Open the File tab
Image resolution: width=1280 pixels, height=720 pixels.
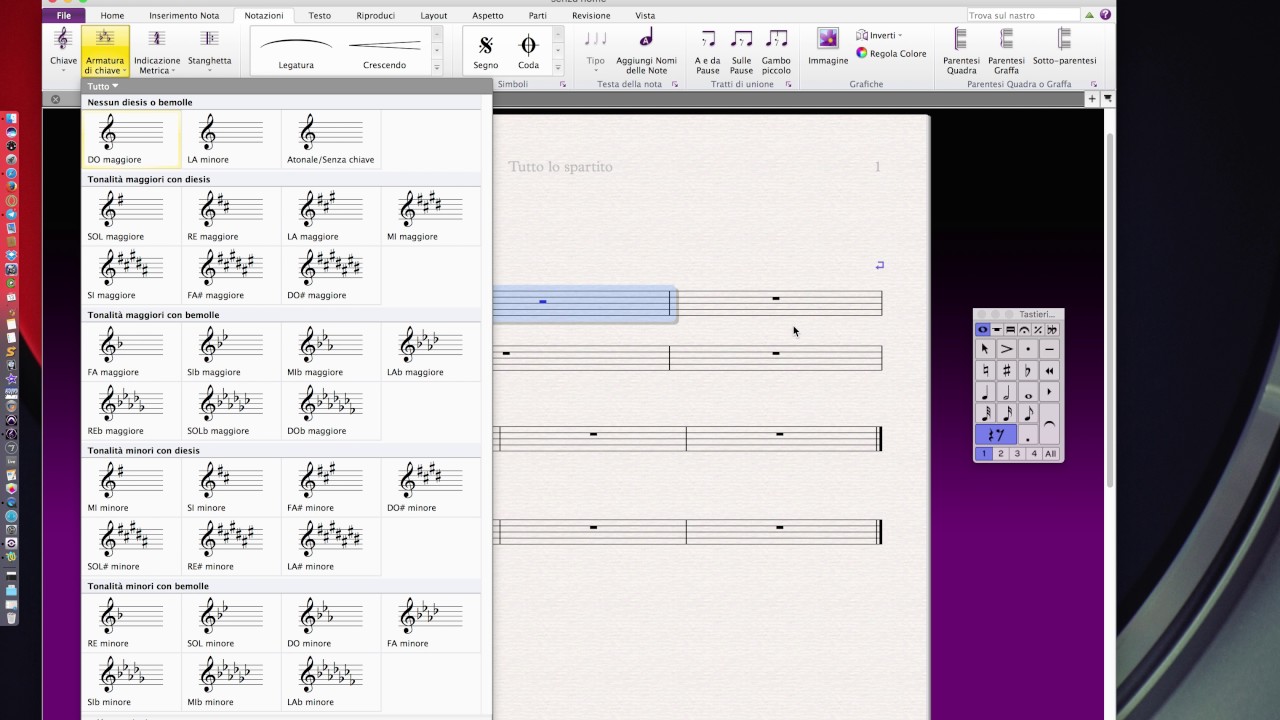tap(64, 16)
